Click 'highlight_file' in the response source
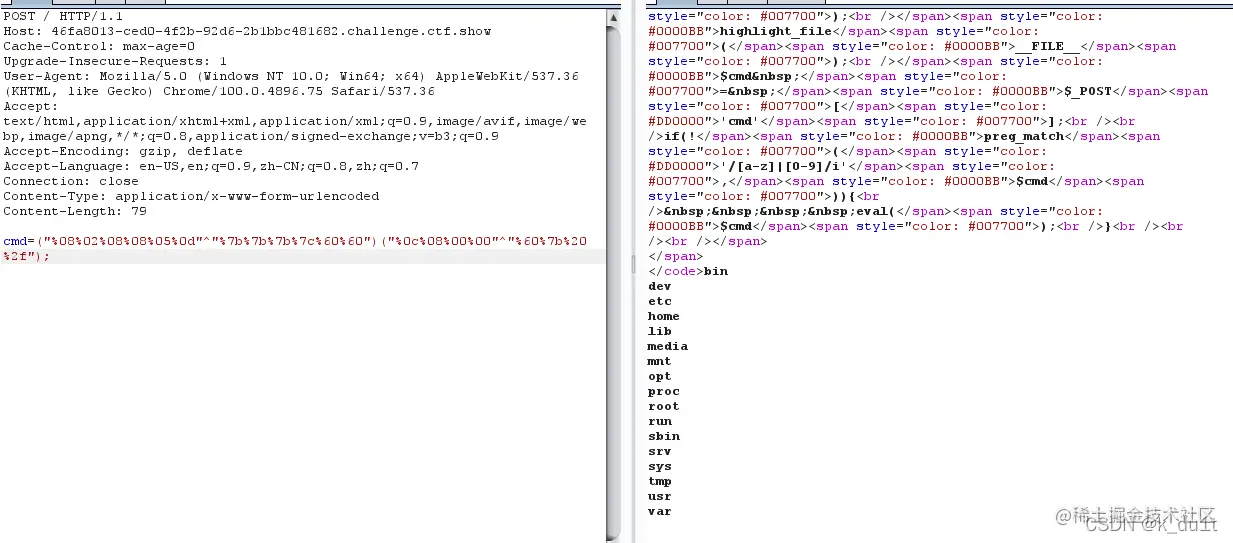1233x543 pixels. coord(776,31)
